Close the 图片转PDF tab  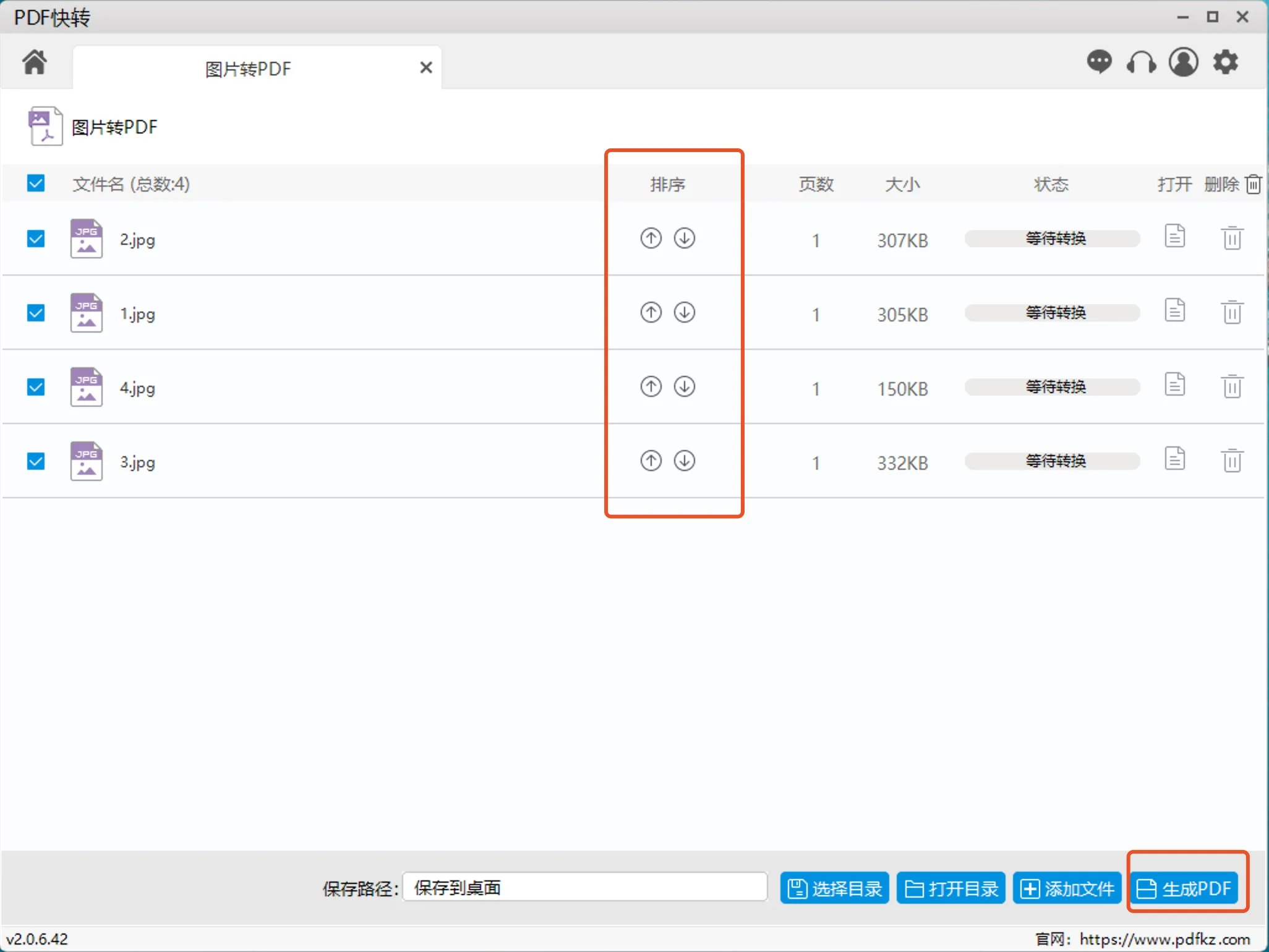coord(425,67)
